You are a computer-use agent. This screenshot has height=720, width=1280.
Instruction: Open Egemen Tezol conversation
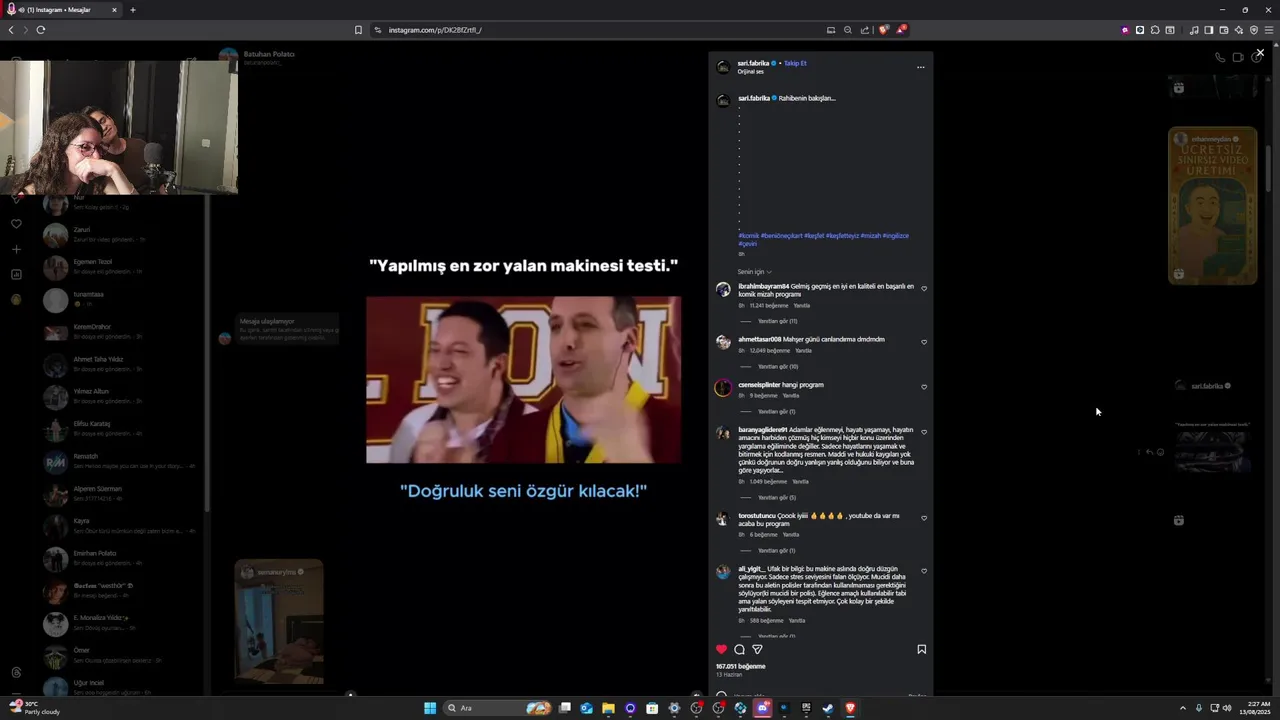click(x=122, y=267)
